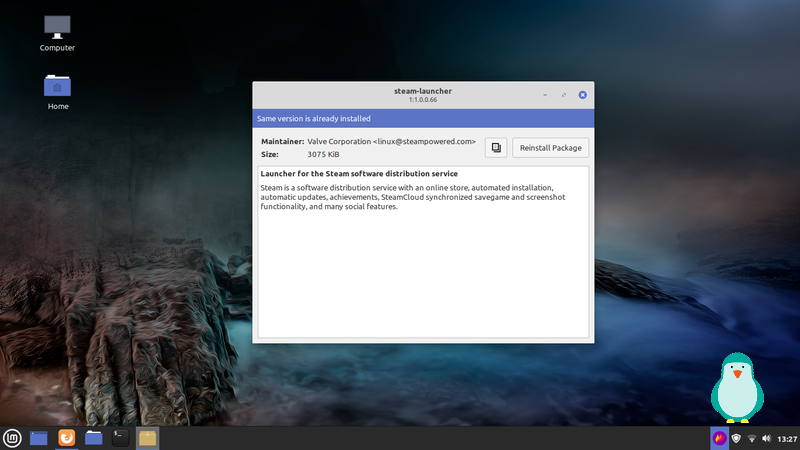The image size is (800, 450).
Task: Open the file manager from taskbar
Action: (x=93, y=438)
